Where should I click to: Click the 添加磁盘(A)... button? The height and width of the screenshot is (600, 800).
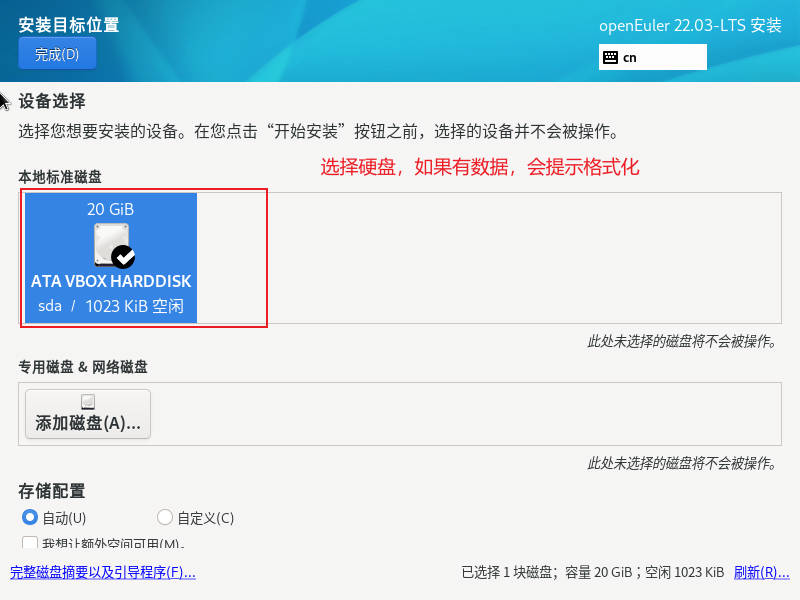pyautogui.click(x=88, y=414)
